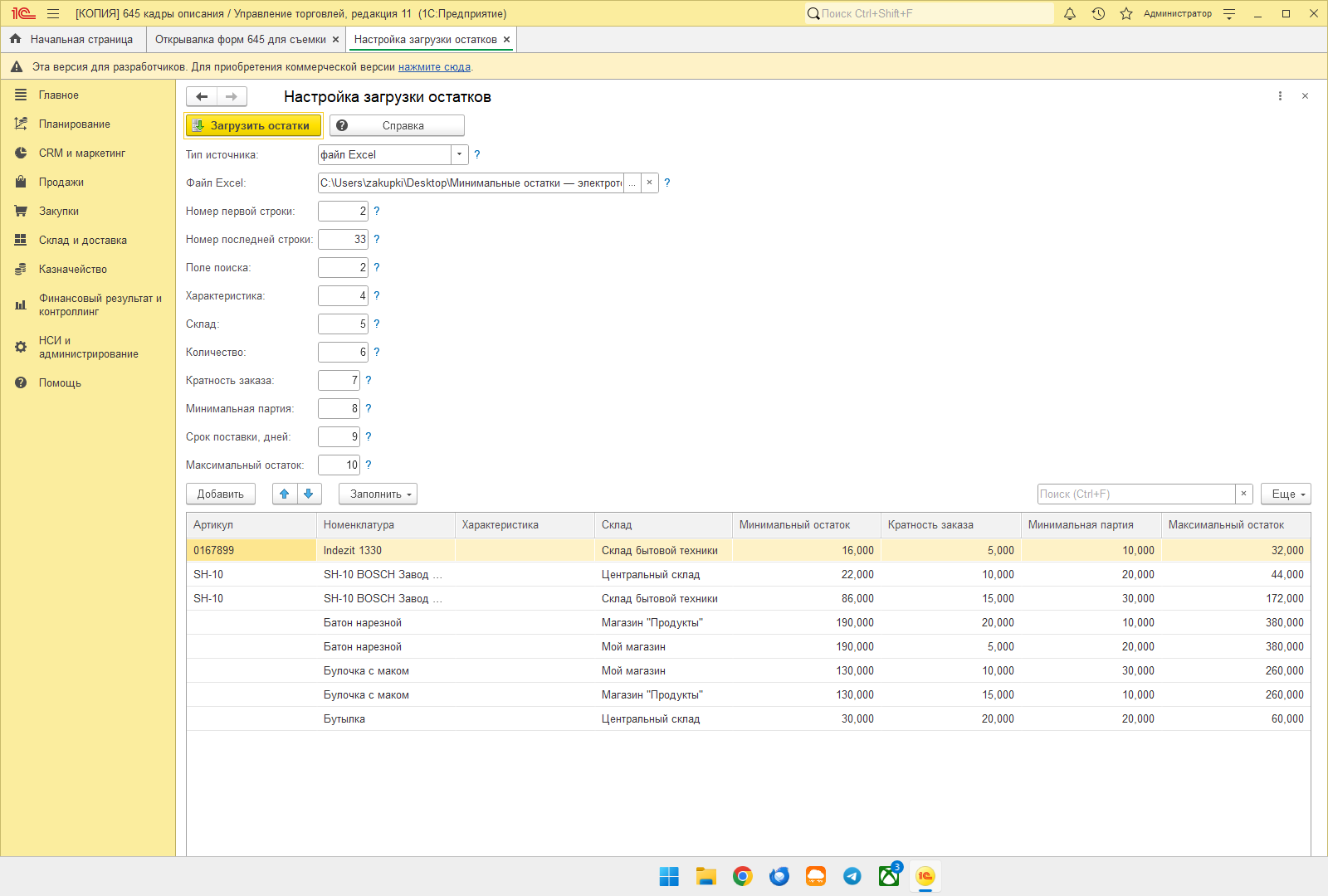This screenshot has height=896, width=1328.
Task: Focus the Максимальный остаток column number field
Action: [x=339, y=465]
